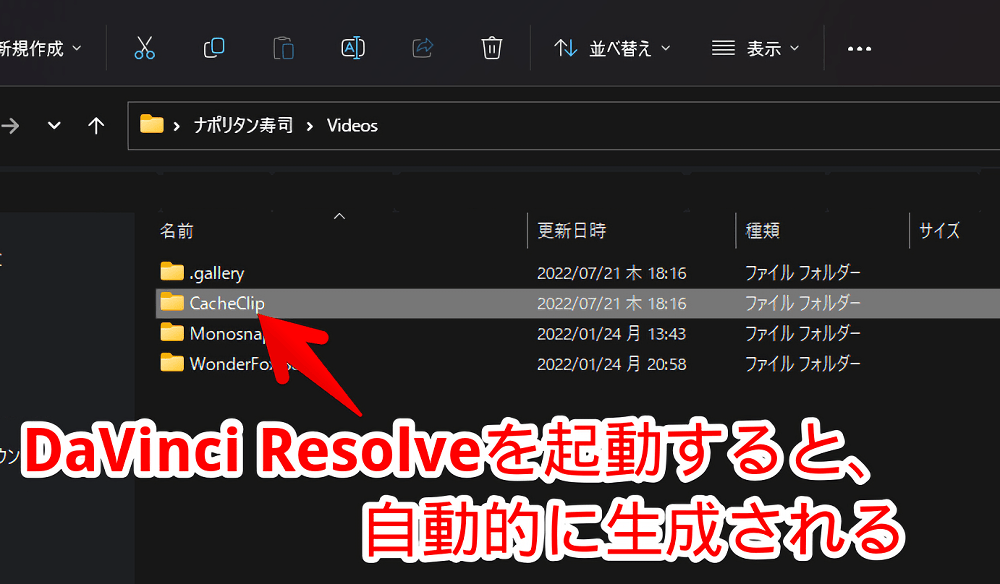Screen dimensions: 1000x584
Task: Click CacheClip row's ファイル フォルダー type
Action: point(803,303)
